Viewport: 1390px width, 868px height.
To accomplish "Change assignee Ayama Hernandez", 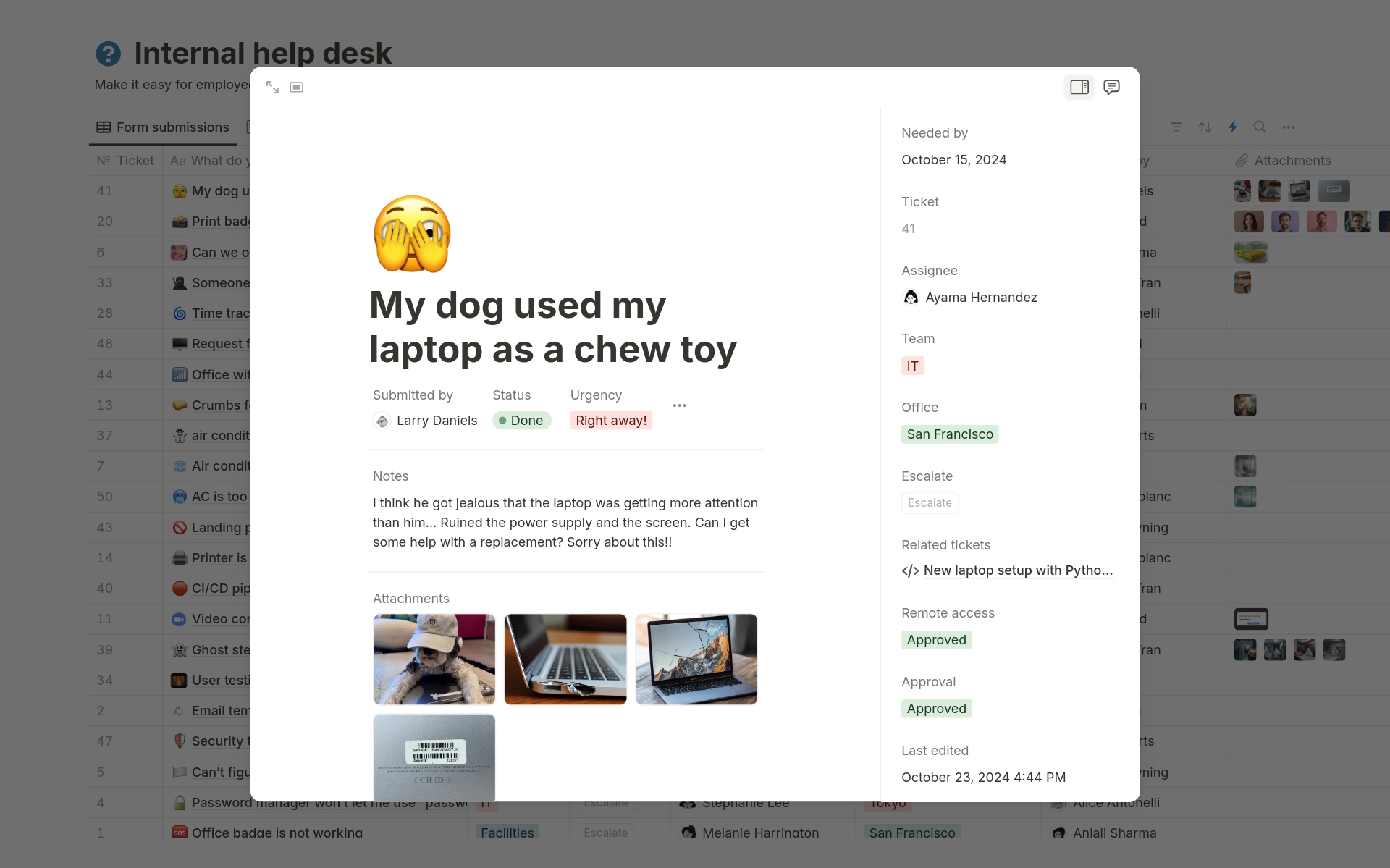I will click(969, 298).
